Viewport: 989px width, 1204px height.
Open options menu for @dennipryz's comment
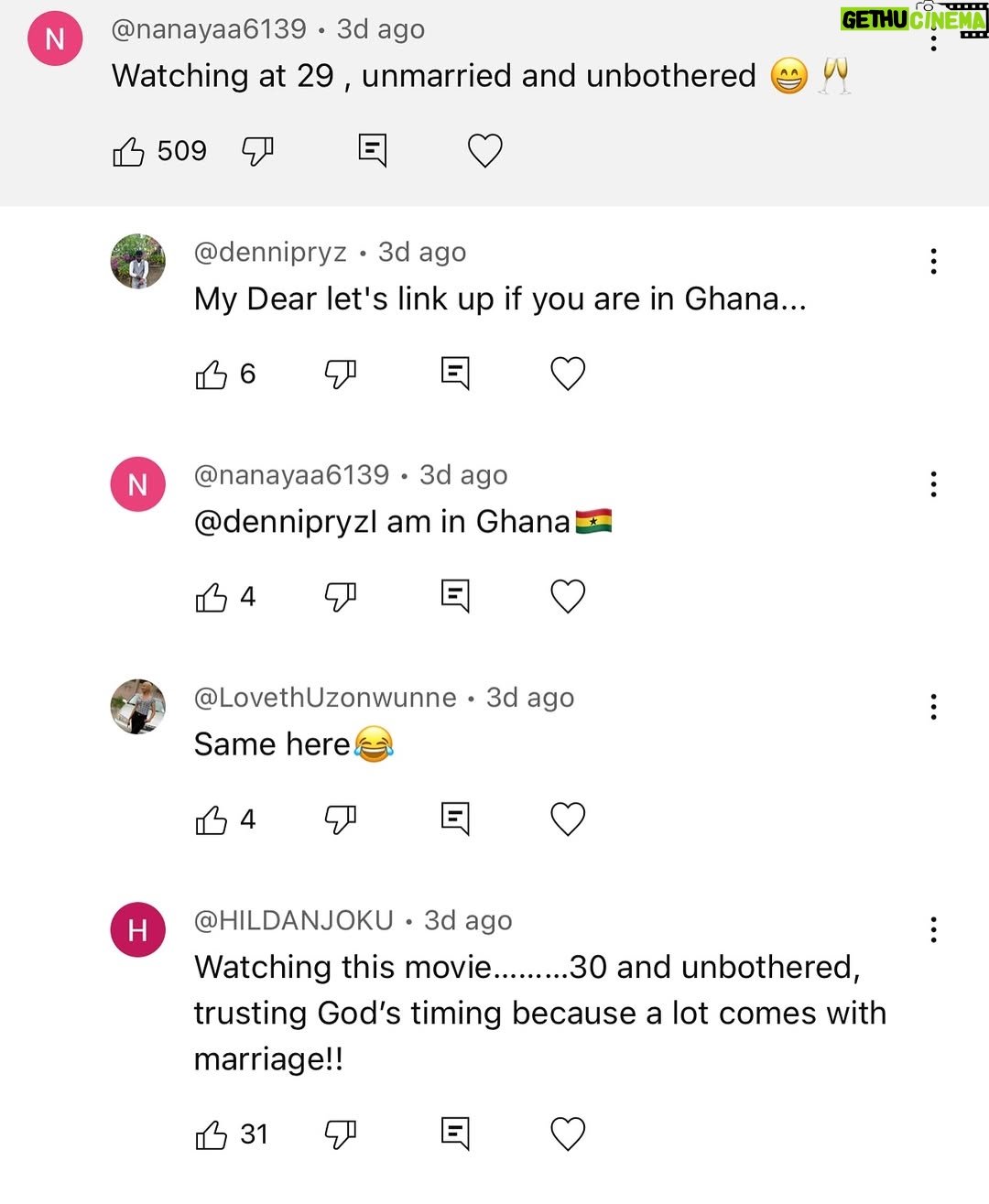(933, 261)
